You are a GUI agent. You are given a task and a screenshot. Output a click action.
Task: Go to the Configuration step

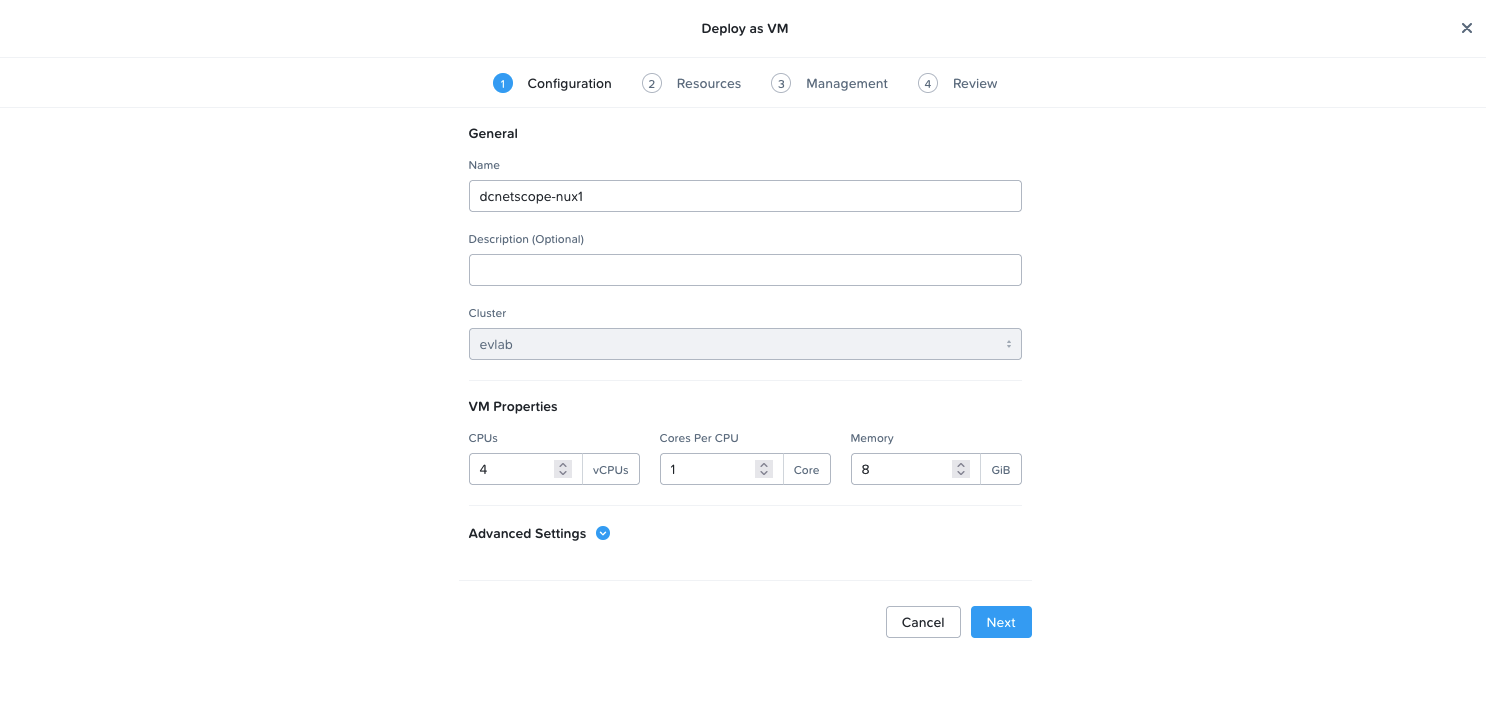click(x=552, y=83)
